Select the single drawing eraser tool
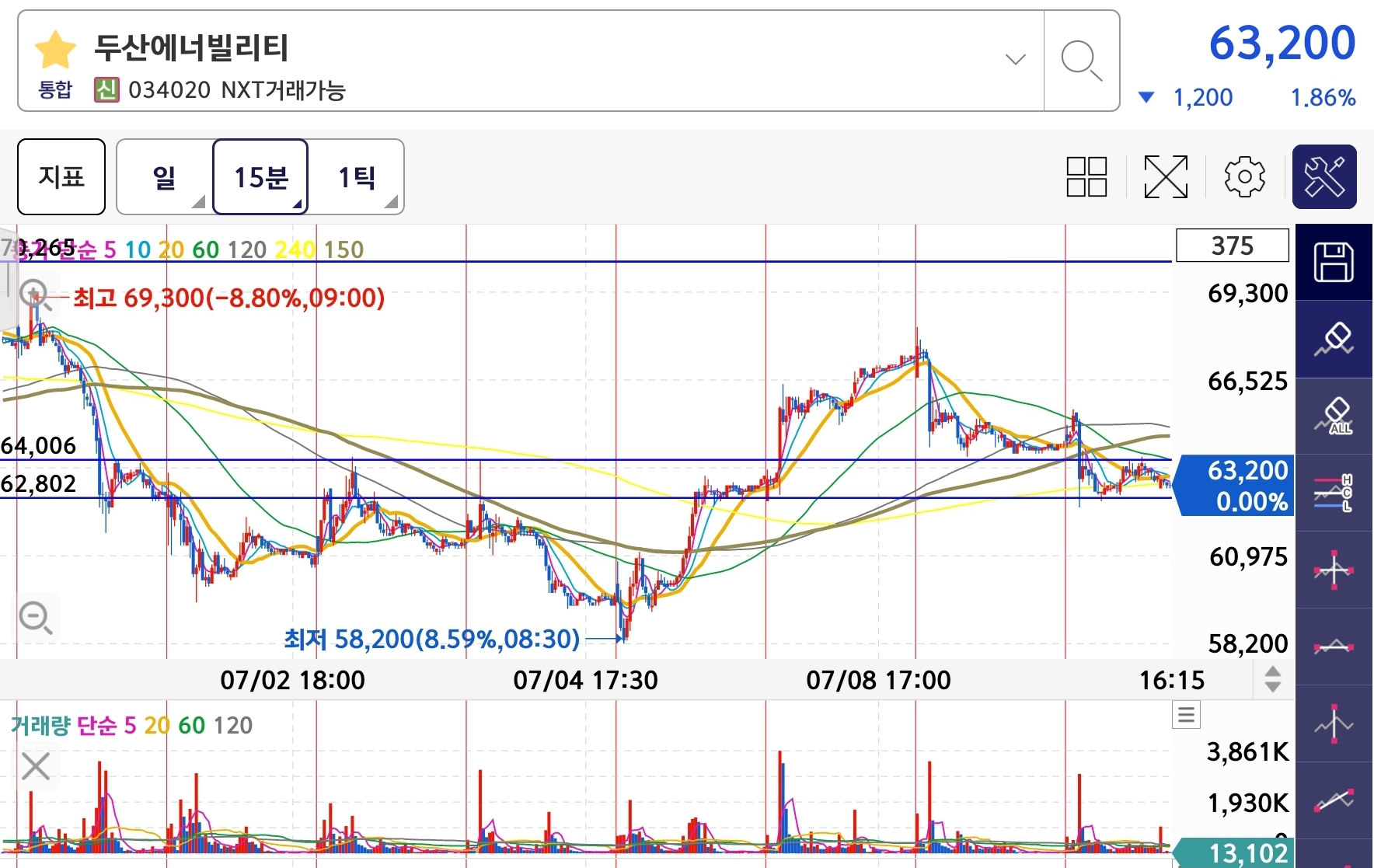 1334,340
